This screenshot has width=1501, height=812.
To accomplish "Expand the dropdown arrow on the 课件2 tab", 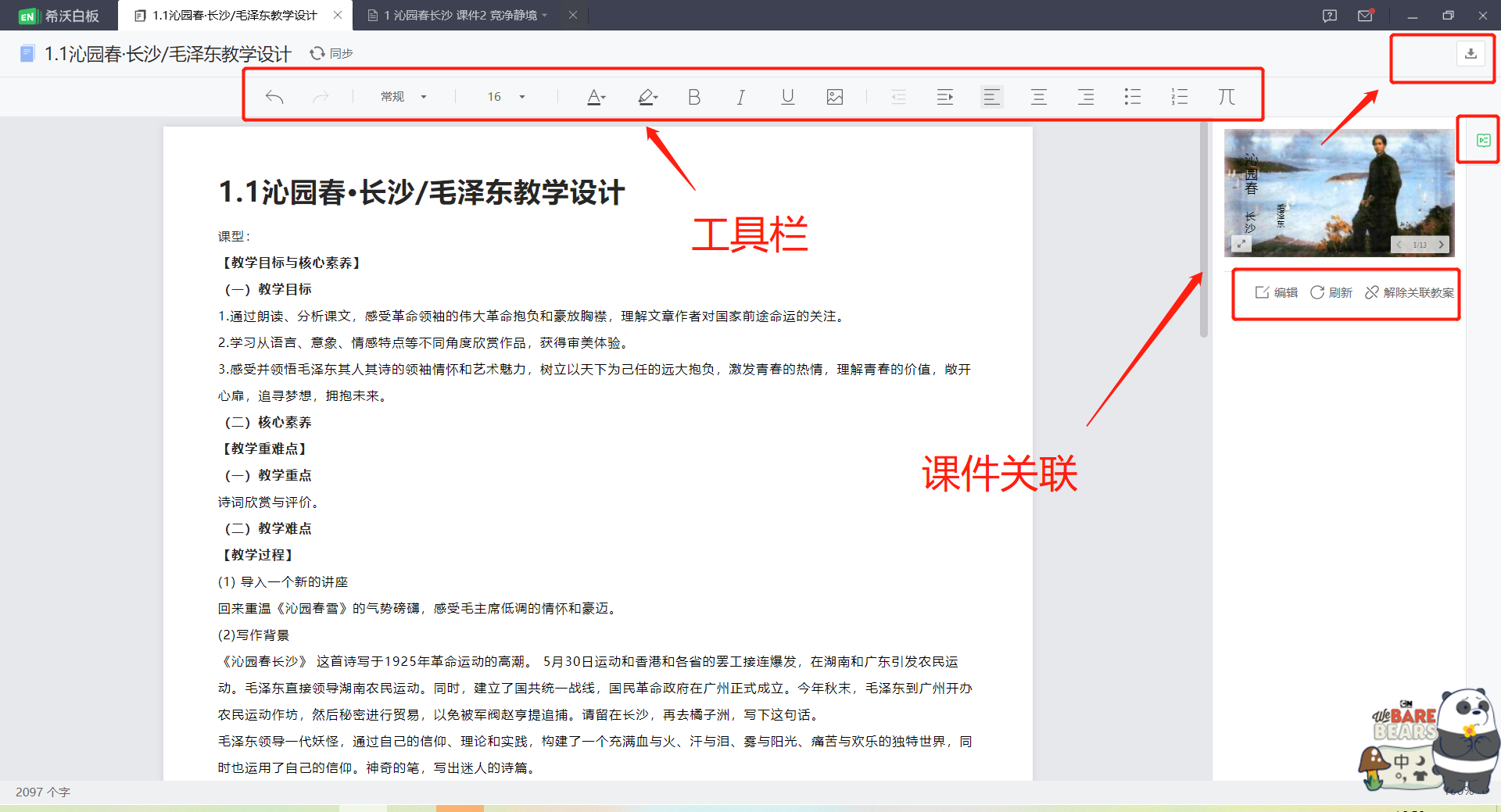I will pyautogui.click(x=545, y=15).
